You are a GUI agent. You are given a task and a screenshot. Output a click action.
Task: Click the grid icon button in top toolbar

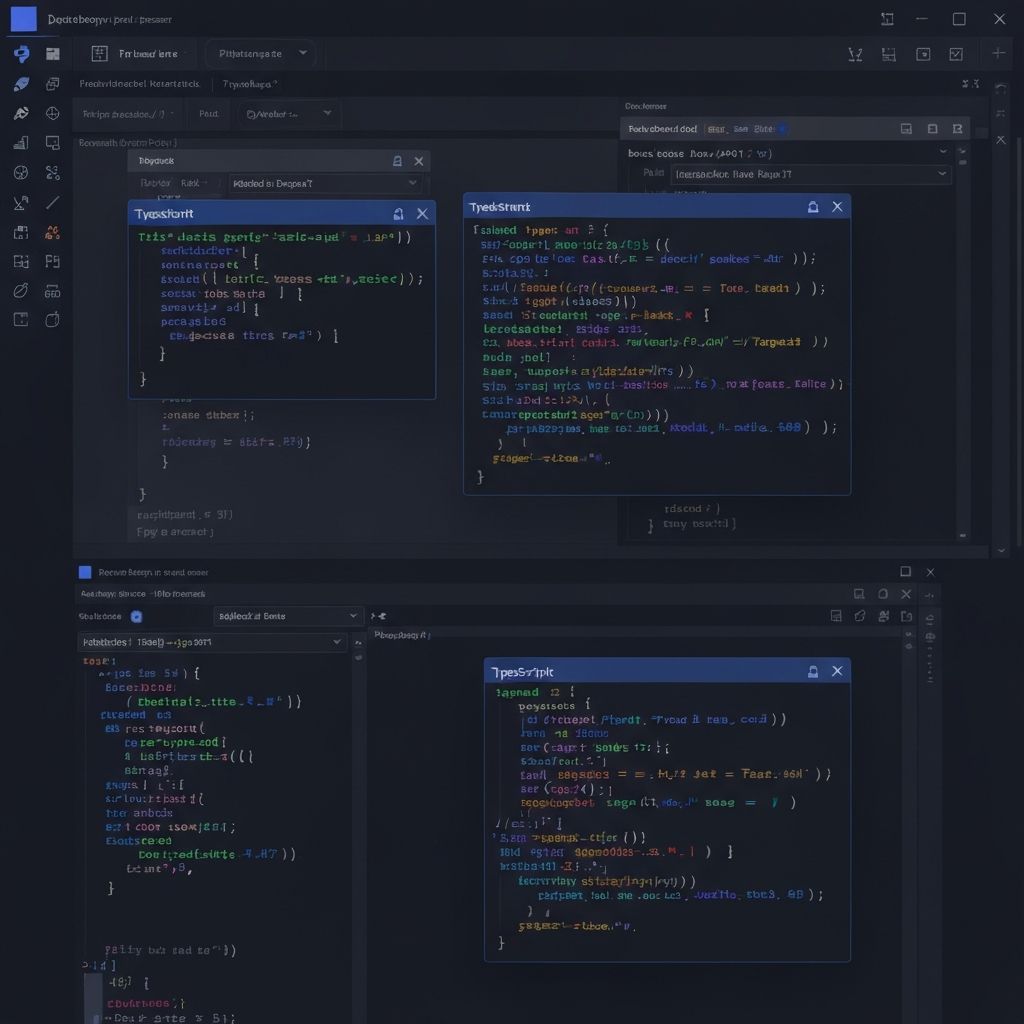(x=99, y=54)
